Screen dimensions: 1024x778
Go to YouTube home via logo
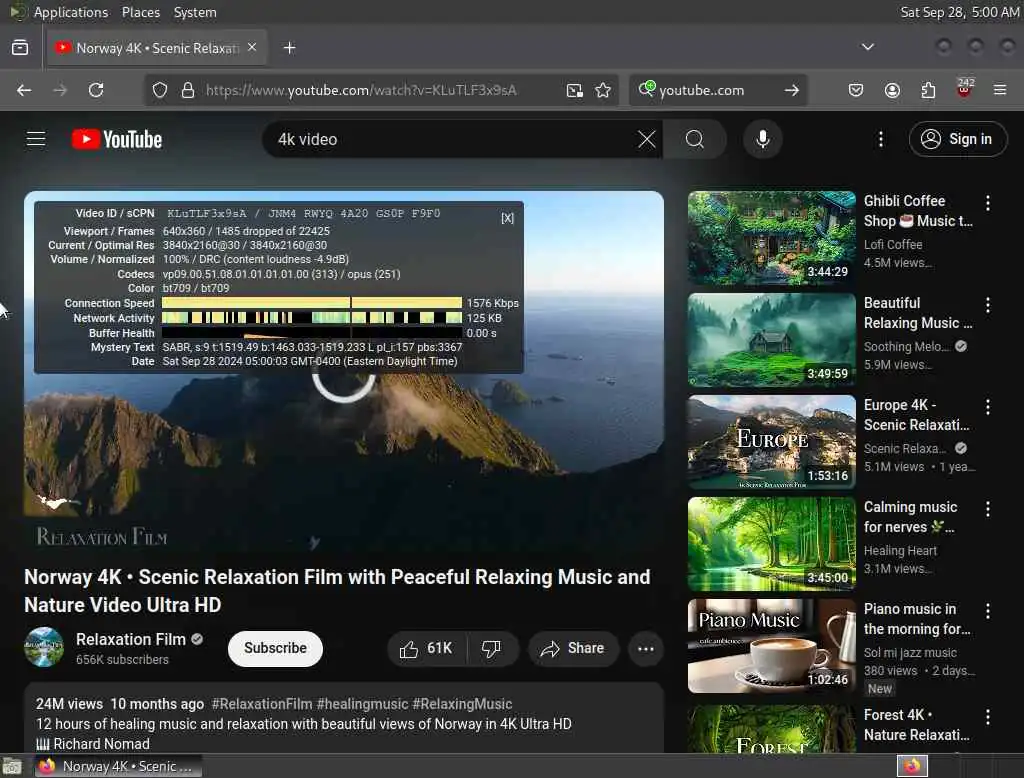pyautogui.click(x=117, y=139)
